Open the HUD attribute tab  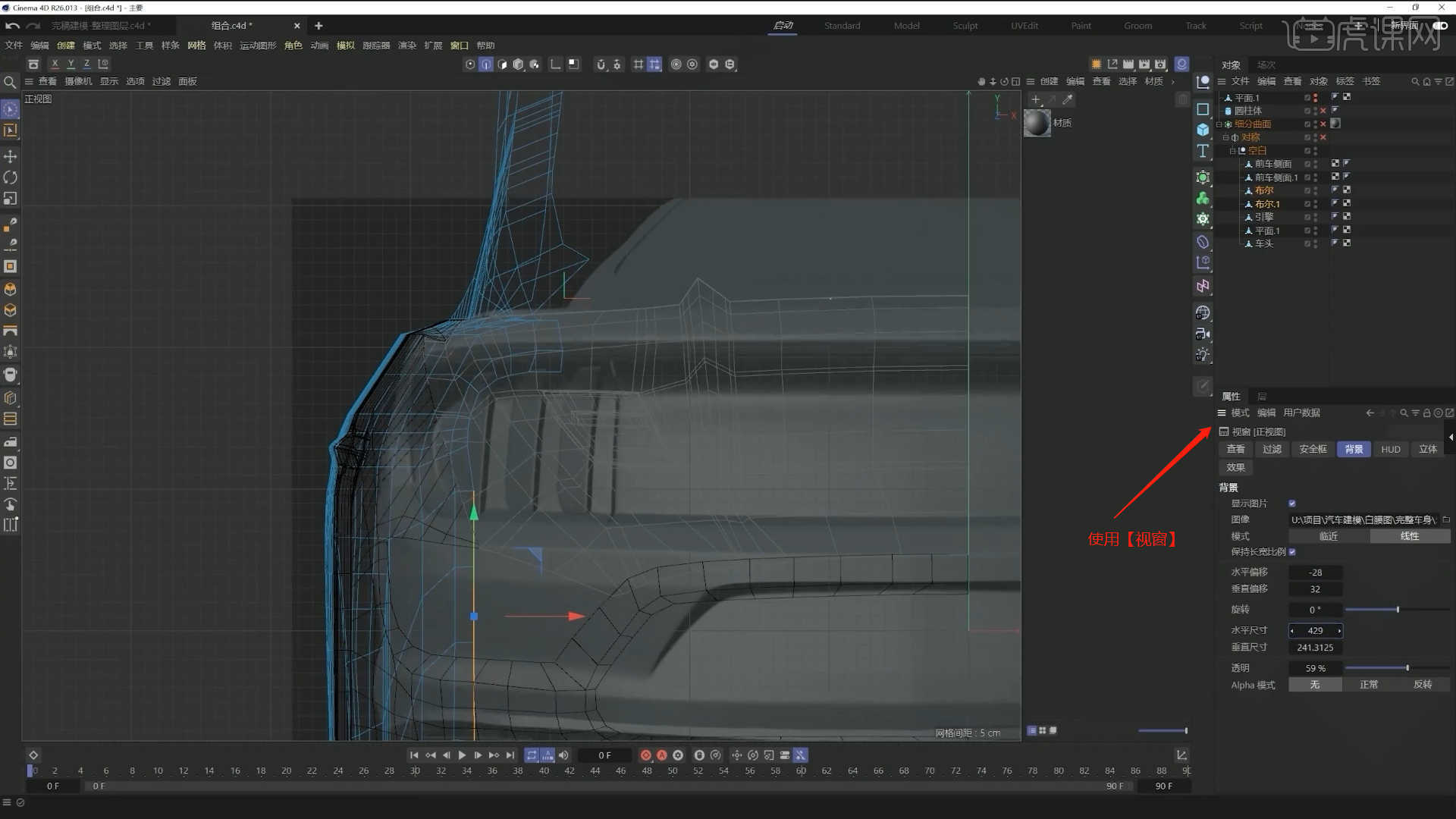click(1391, 450)
